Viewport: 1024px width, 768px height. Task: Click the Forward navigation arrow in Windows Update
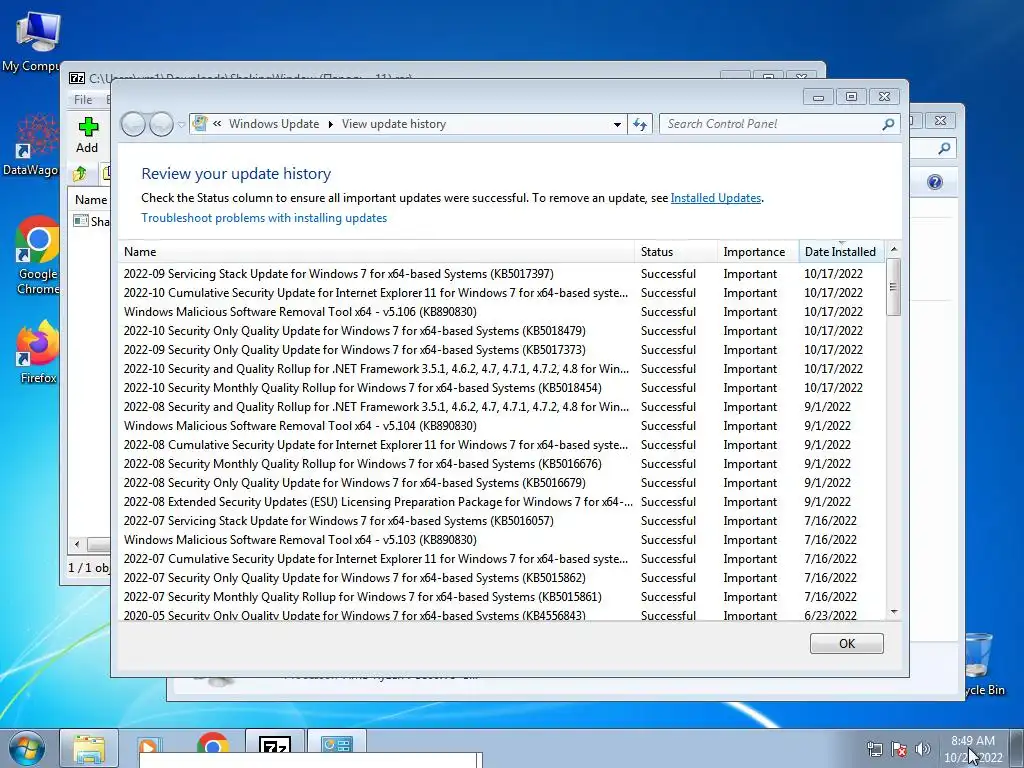coord(161,124)
